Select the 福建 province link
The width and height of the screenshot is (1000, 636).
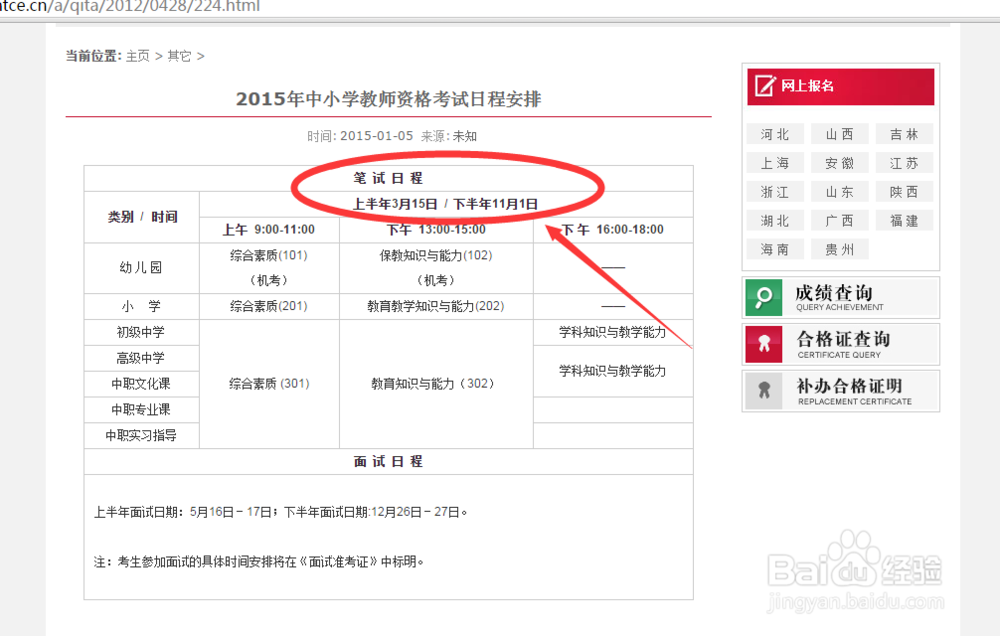(x=903, y=220)
